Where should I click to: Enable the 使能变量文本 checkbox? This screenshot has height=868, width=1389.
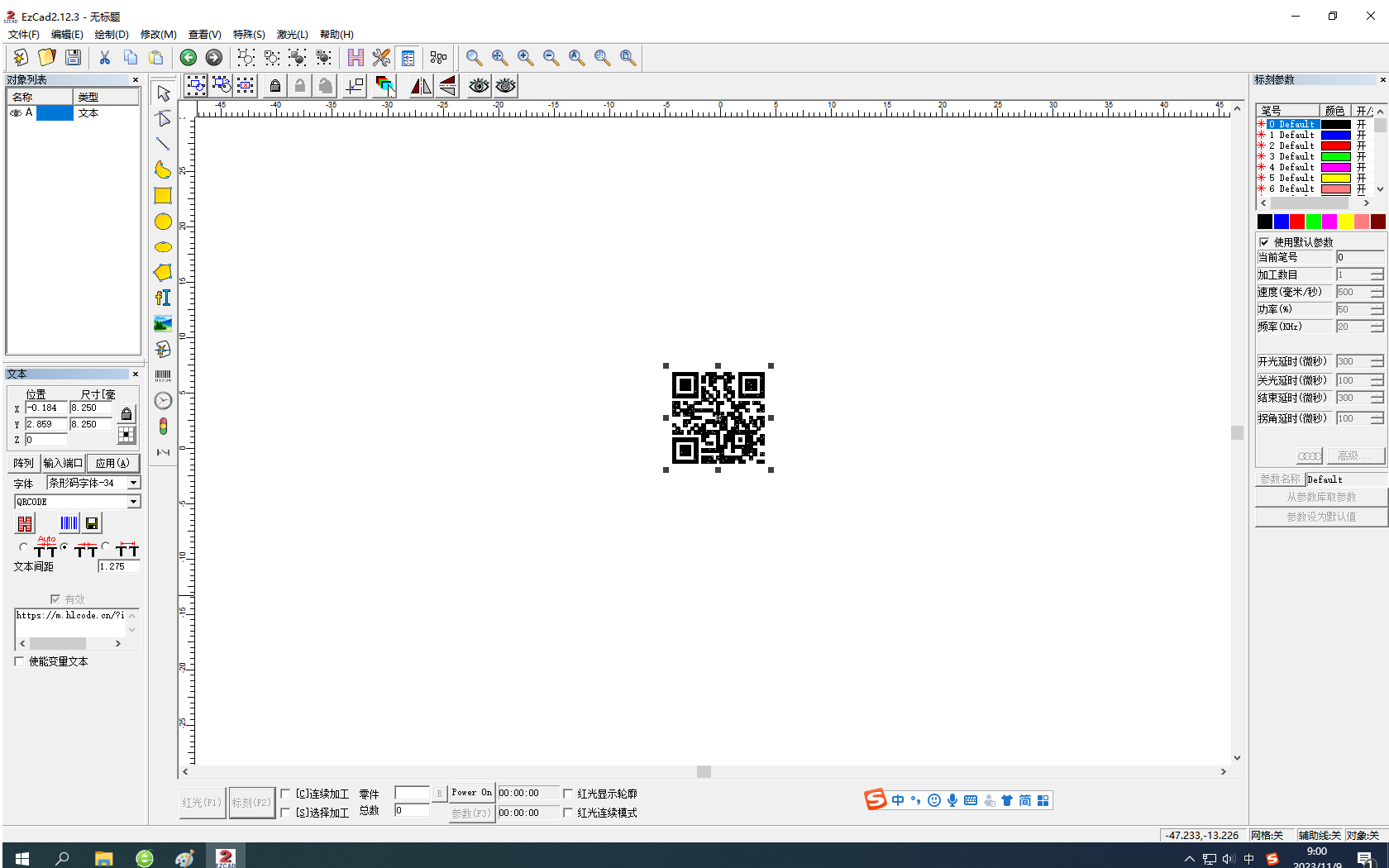pos(20,661)
